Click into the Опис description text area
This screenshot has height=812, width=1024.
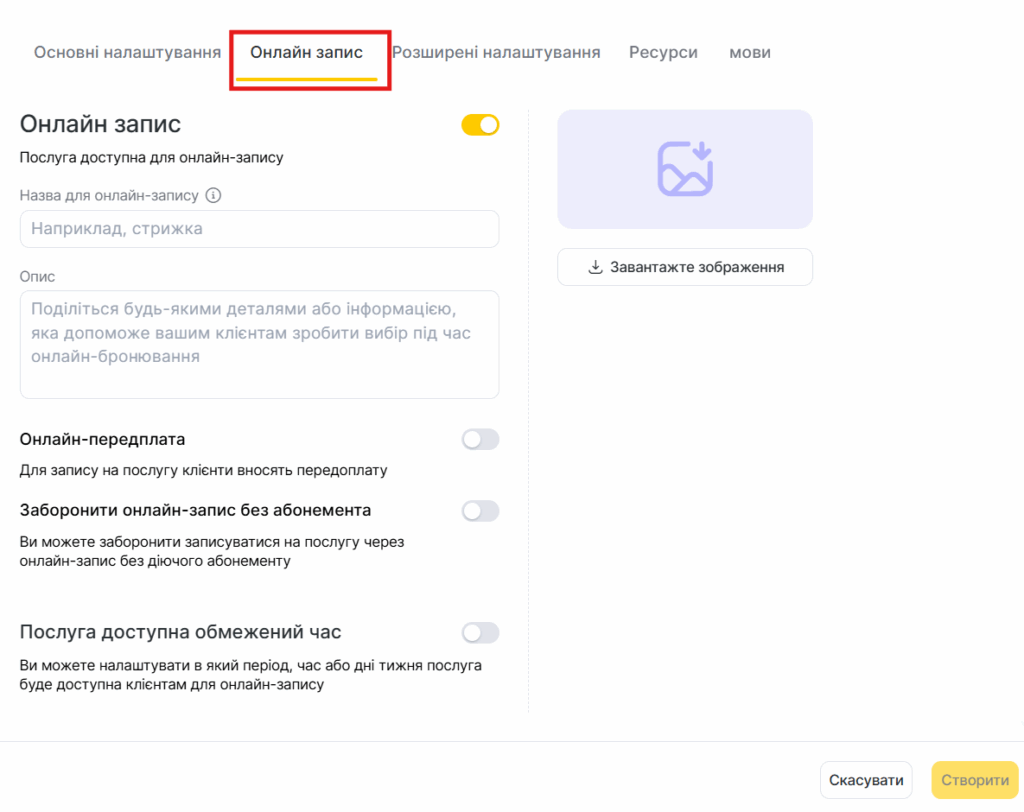259,344
